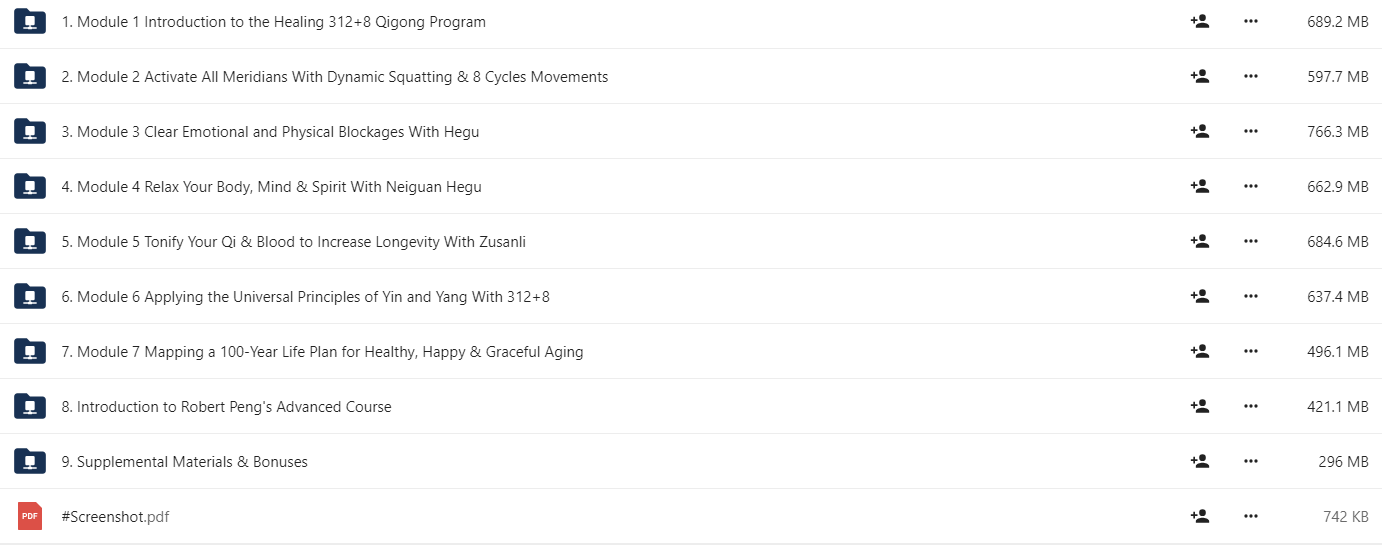1382x550 pixels.
Task: Click share icon for #Screenshot.pdf
Action: pos(1200,516)
